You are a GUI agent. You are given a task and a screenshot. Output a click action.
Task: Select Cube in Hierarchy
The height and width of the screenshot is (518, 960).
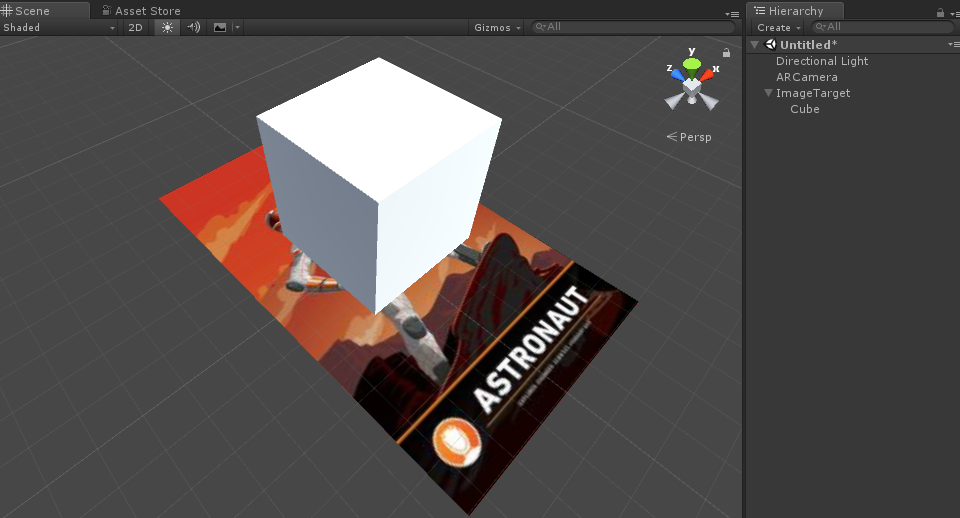pyautogui.click(x=804, y=109)
